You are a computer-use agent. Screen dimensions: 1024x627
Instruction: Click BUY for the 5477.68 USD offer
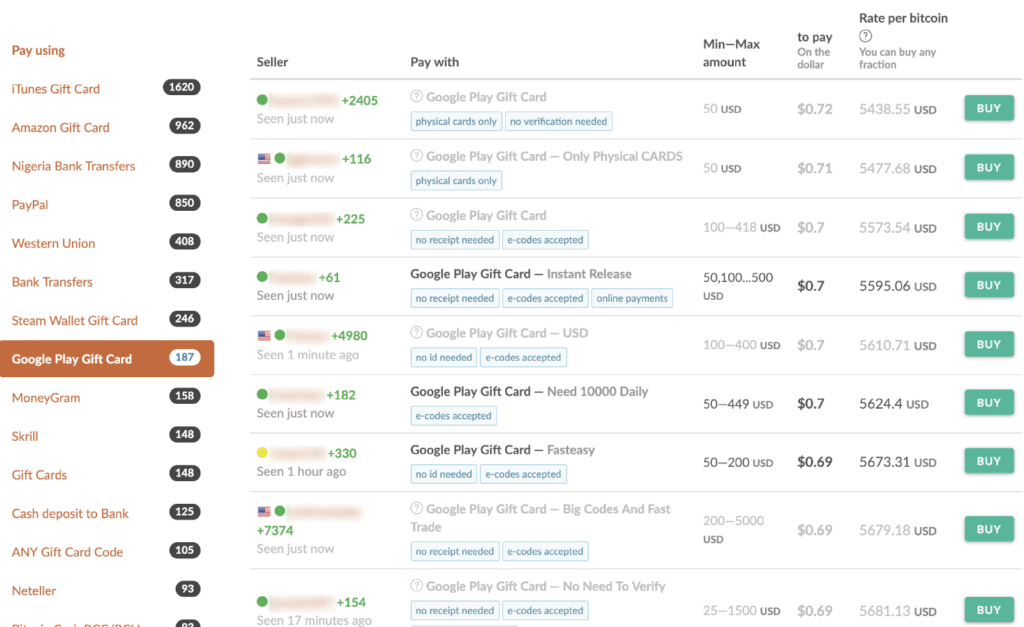tap(989, 167)
